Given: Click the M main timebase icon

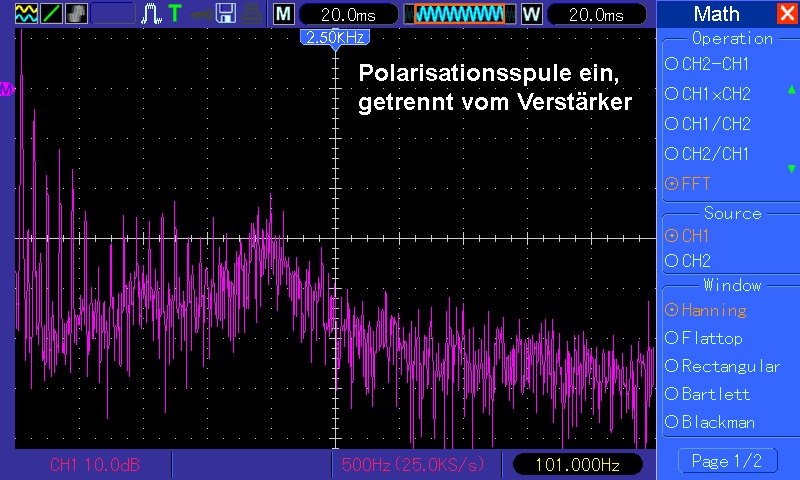Looking at the screenshot, I should (284, 14).
